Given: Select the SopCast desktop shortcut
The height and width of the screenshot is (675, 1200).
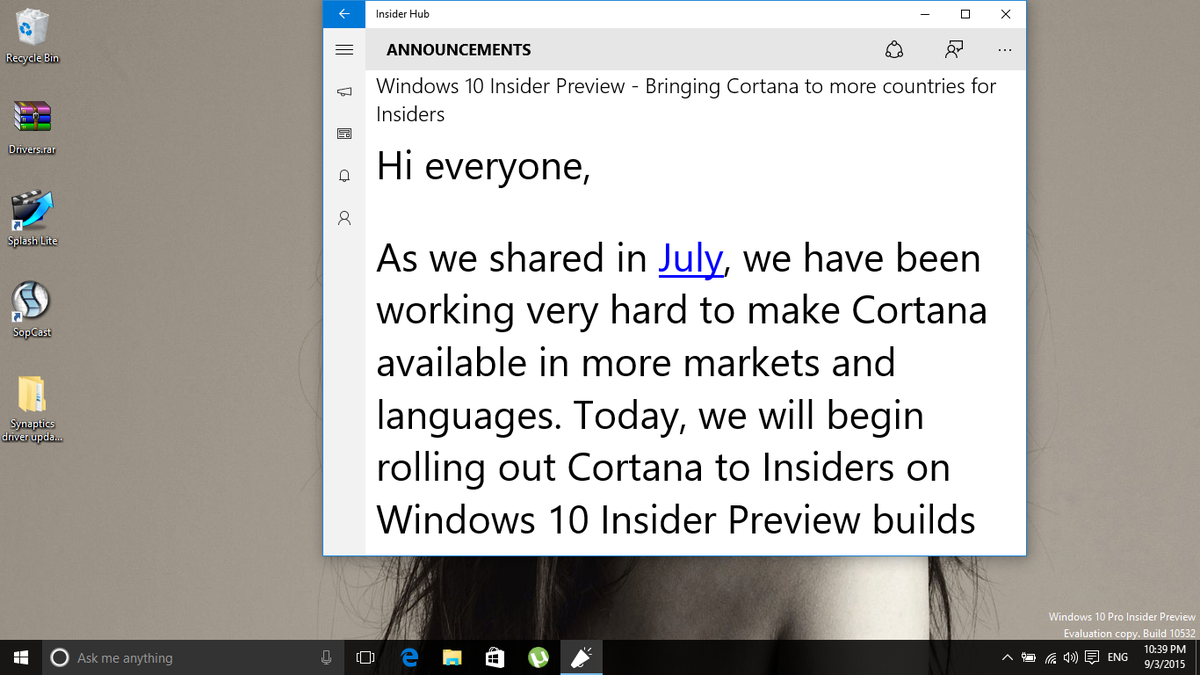Looking at the screenshot, I should (x=32, y=309).
